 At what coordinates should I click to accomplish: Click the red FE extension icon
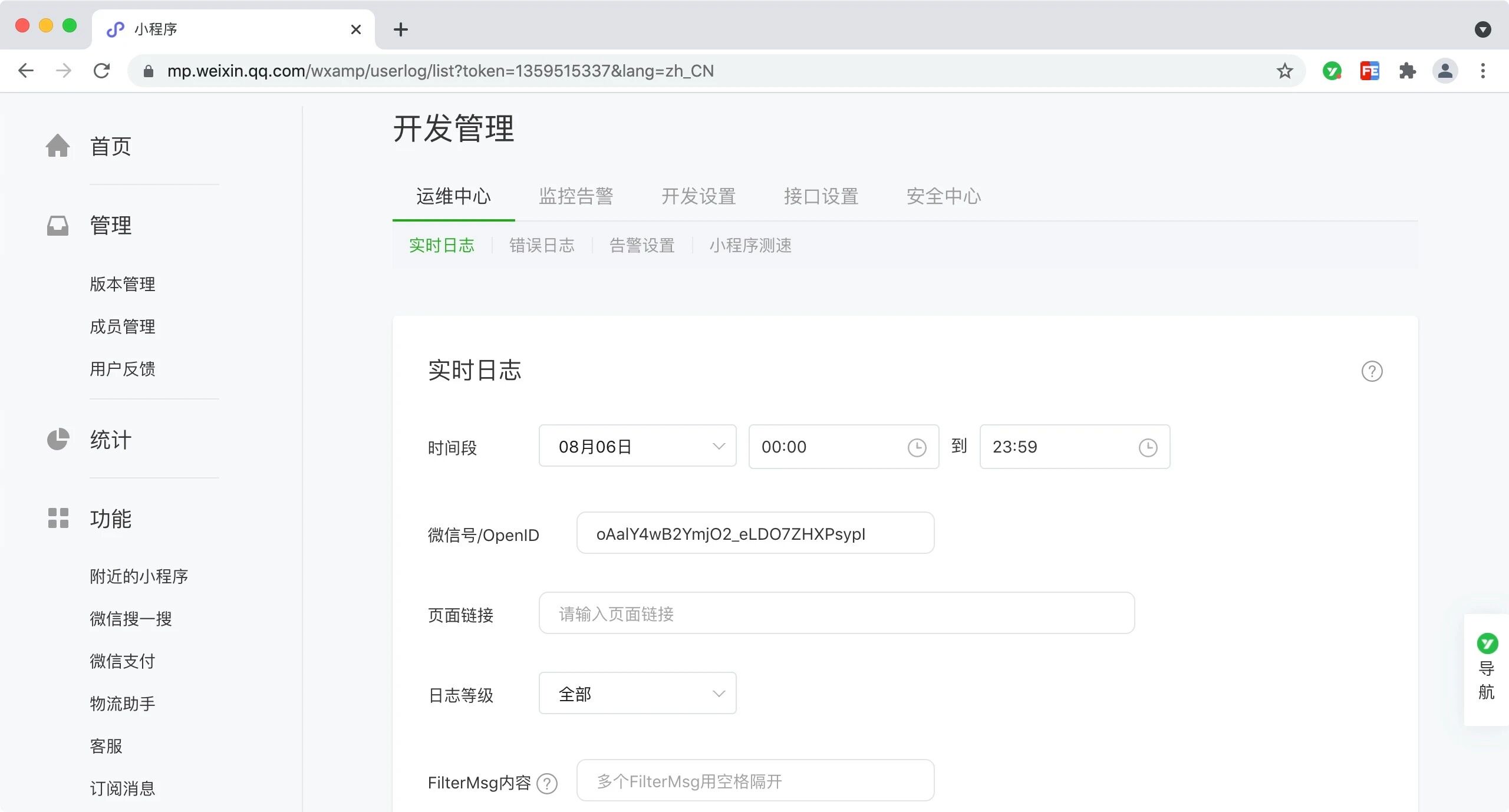1369,71
